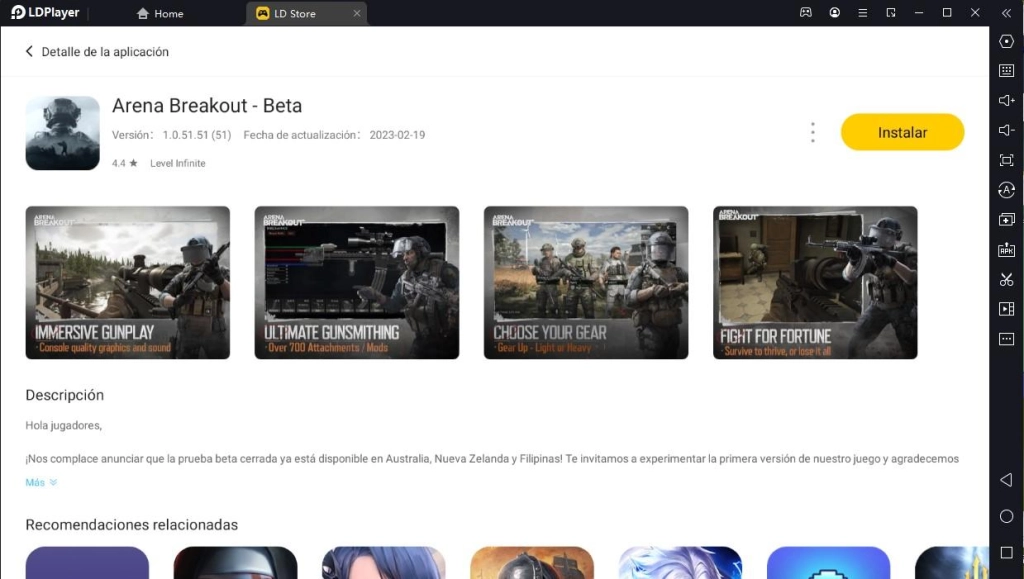1024x579 pixels.
Task: Click the install APK icon
Action: tap(1006, 250)
